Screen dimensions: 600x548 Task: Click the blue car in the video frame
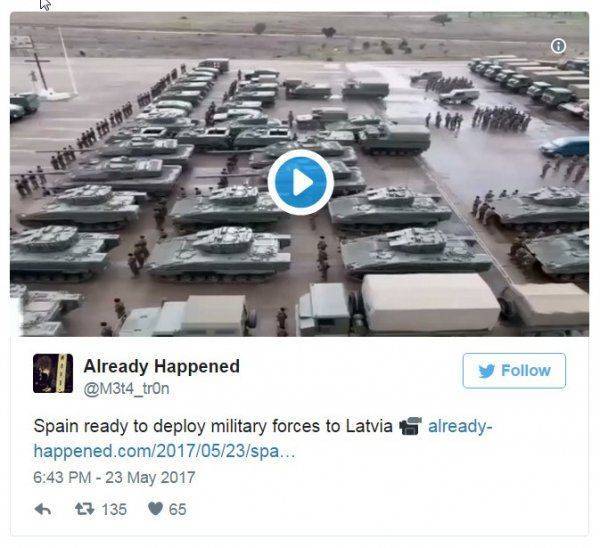point(564,147)
